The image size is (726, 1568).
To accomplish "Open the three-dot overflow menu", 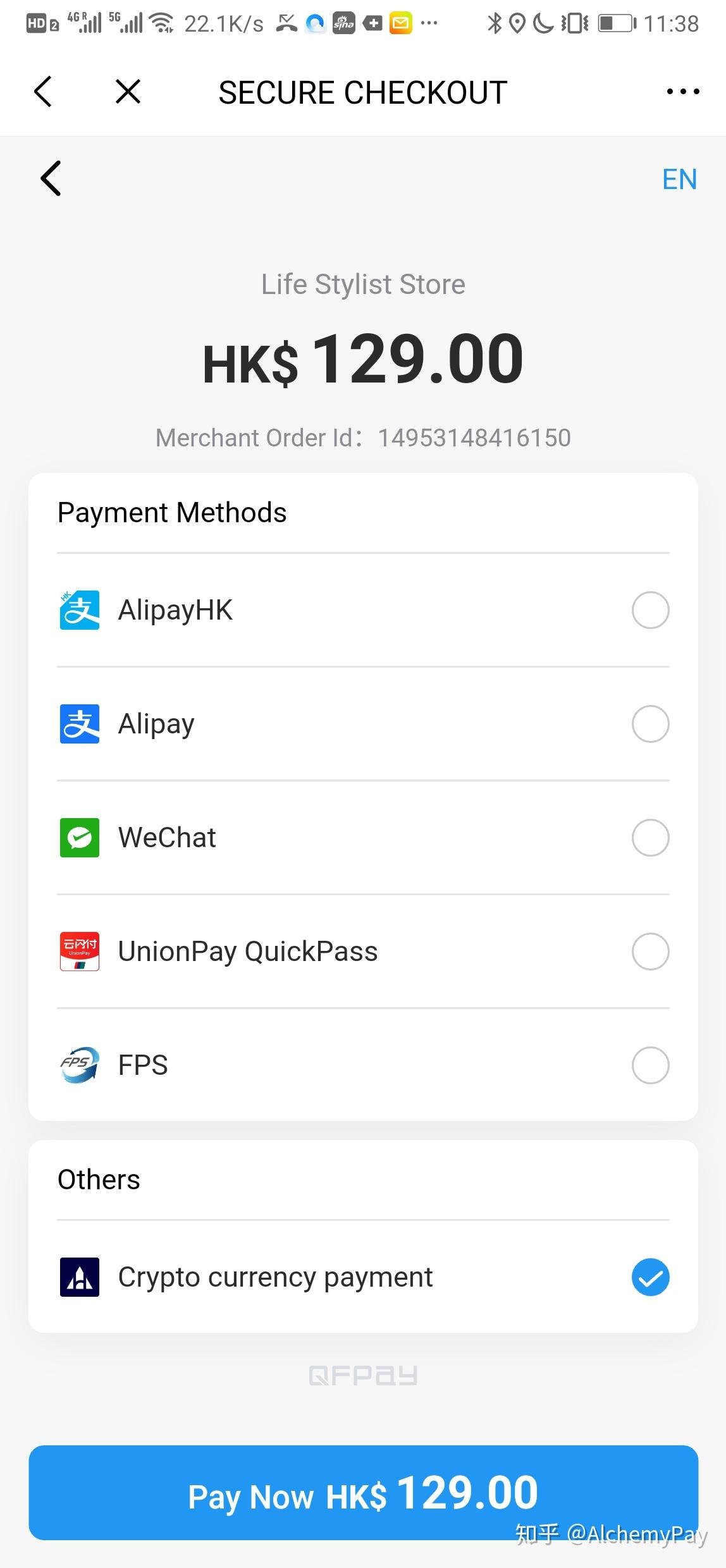I will click(683, 91).
